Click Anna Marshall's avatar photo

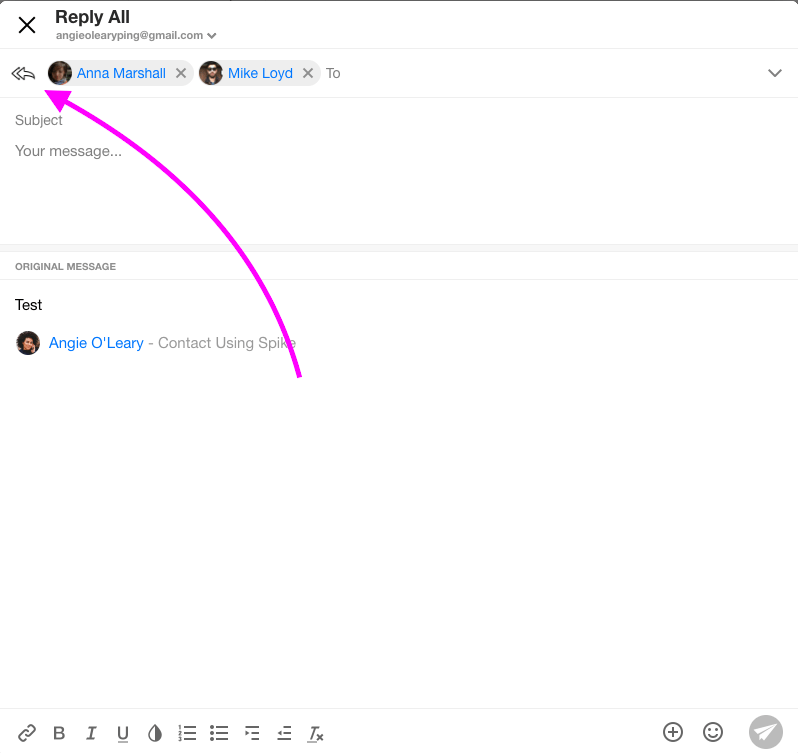(x=60, y=73)
